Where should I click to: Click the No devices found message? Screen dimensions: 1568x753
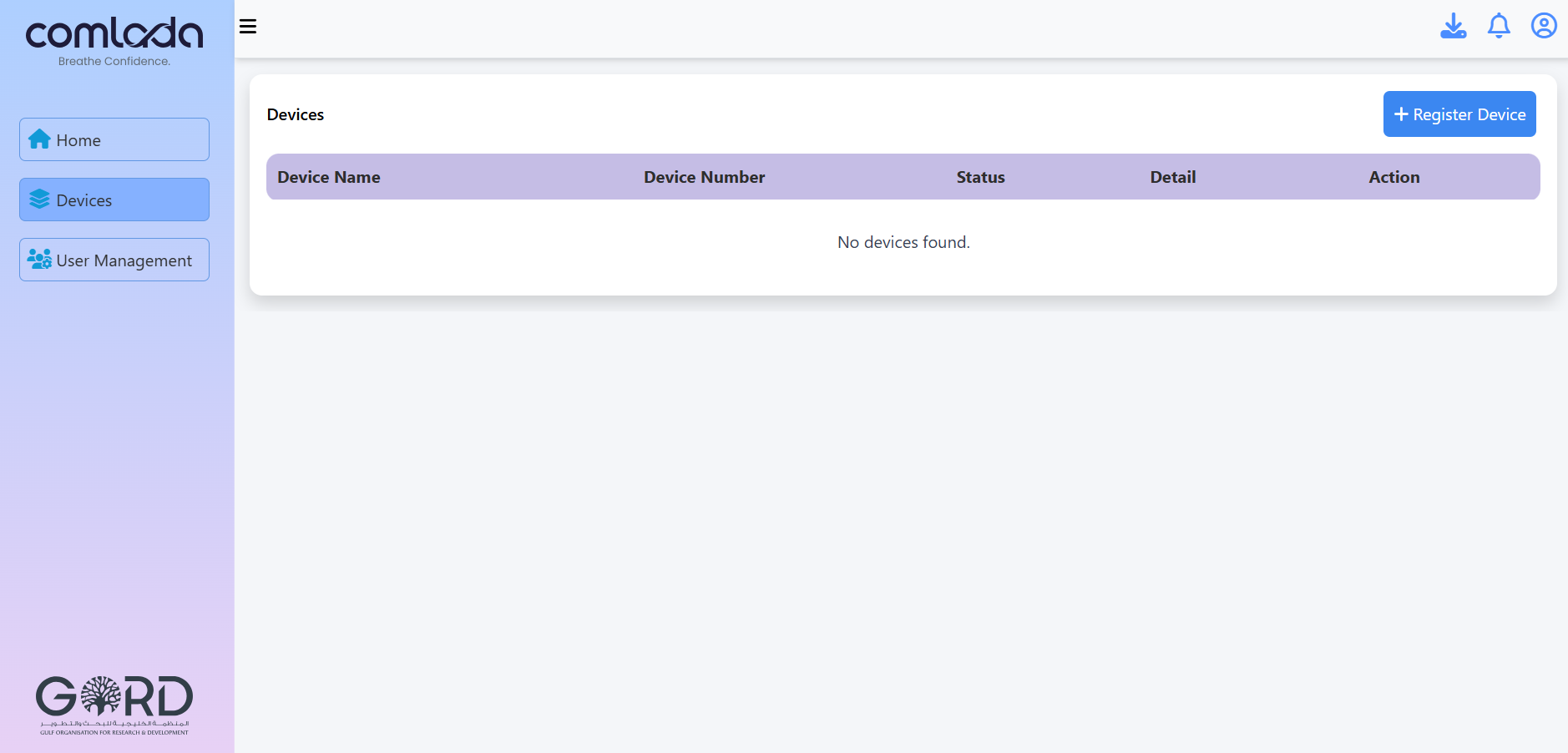point(903,242)
